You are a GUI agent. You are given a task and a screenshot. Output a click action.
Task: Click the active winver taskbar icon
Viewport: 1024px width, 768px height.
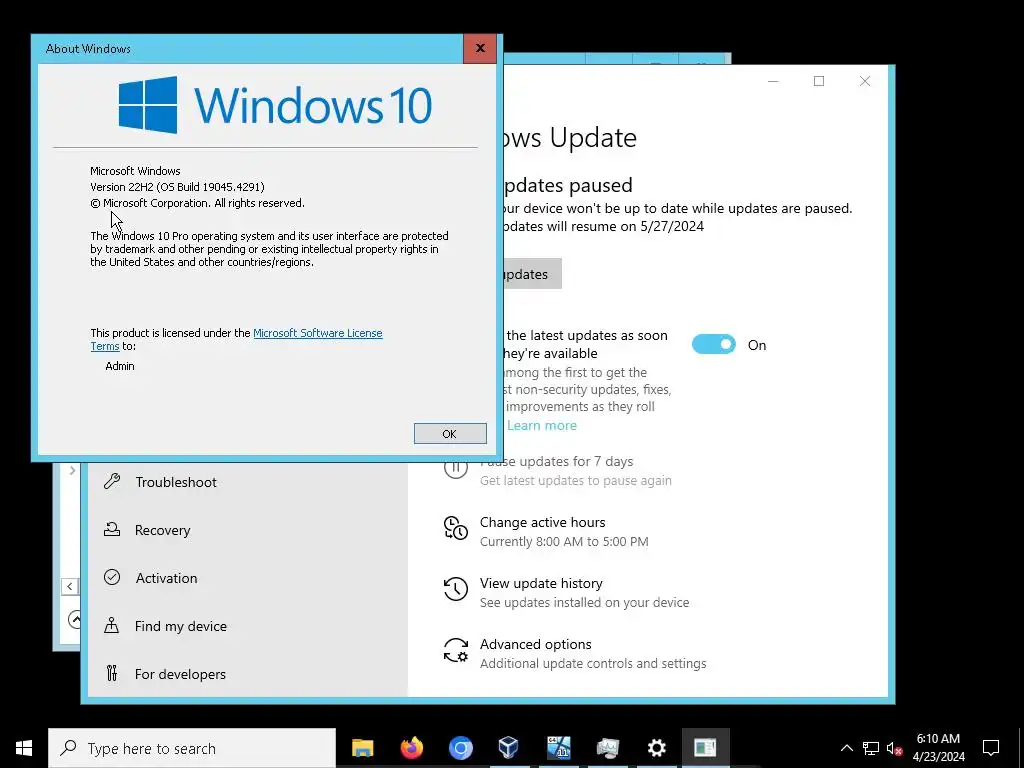pos(705,748)
